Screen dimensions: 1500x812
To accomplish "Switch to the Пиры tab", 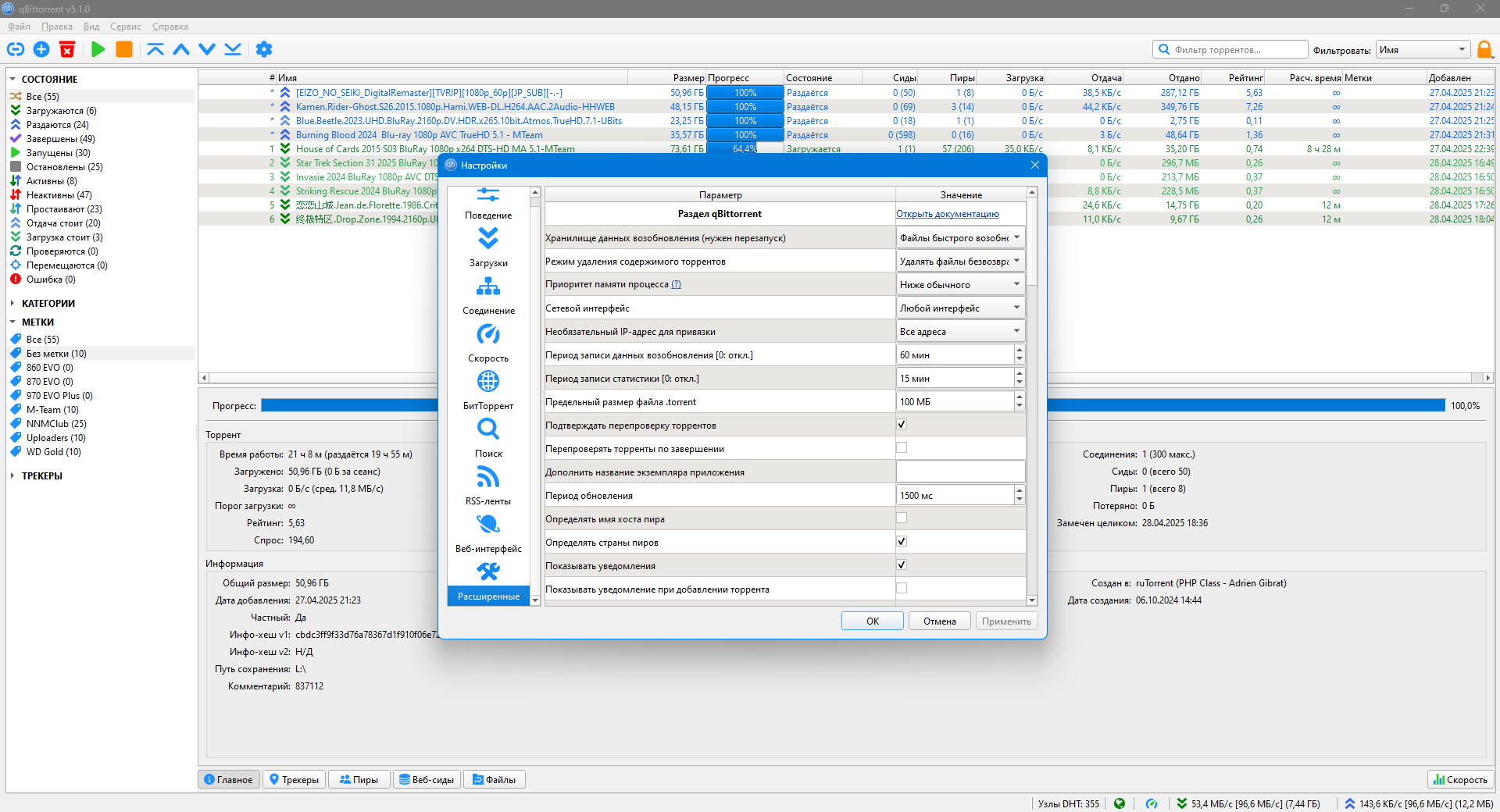I will [359, 780].
